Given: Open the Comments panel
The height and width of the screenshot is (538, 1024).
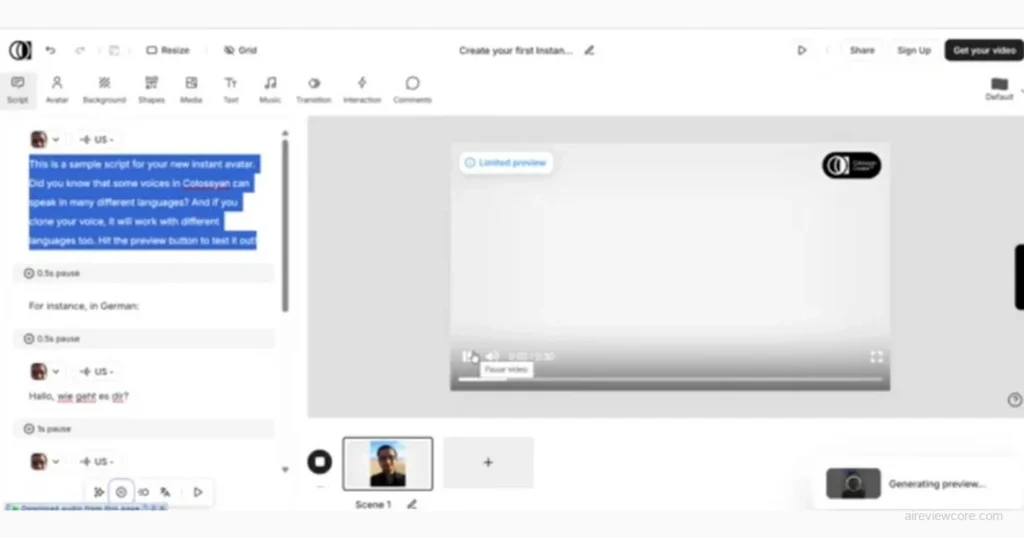Looking at the screenshot, I should pos(412,89).
